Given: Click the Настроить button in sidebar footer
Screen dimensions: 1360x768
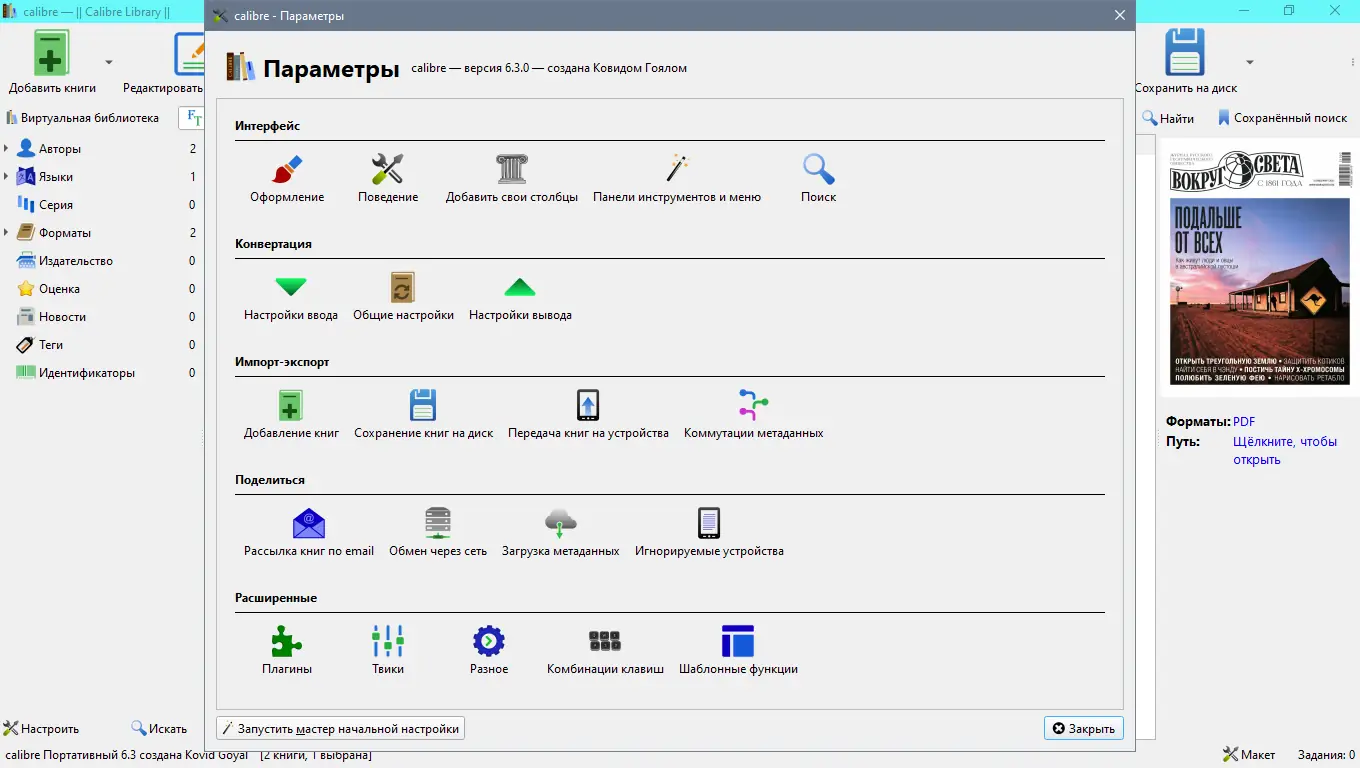Looking at the screenshot, I should 41,729.
